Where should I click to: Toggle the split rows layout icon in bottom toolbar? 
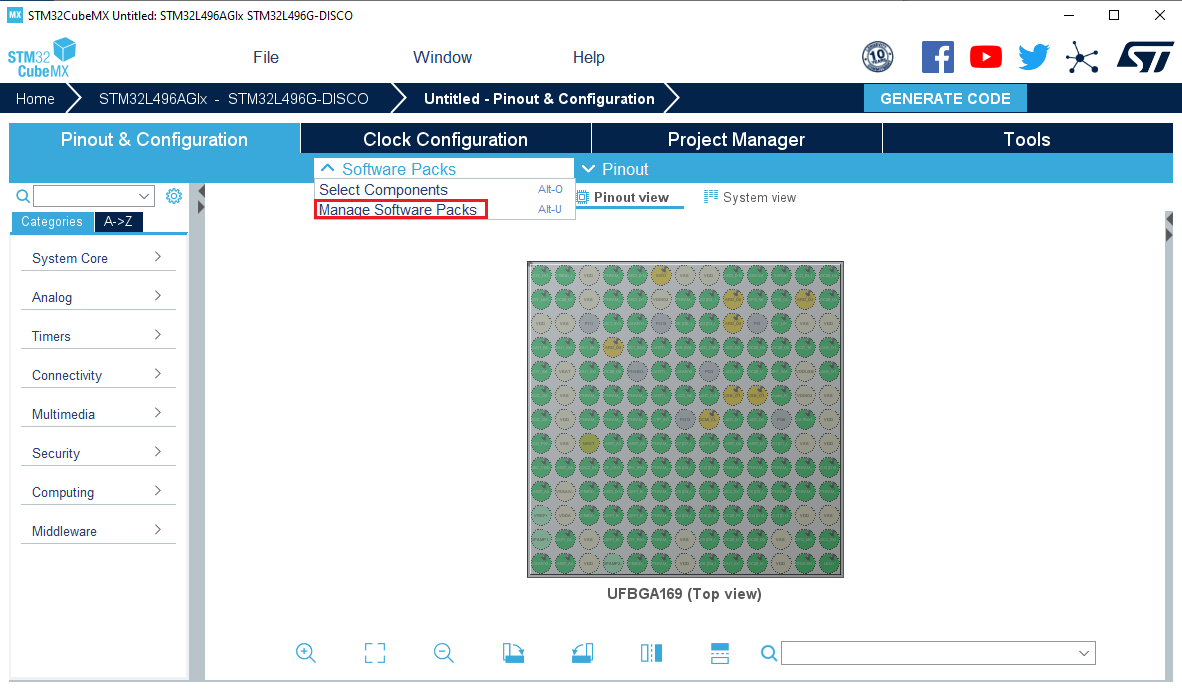point(720,653)
